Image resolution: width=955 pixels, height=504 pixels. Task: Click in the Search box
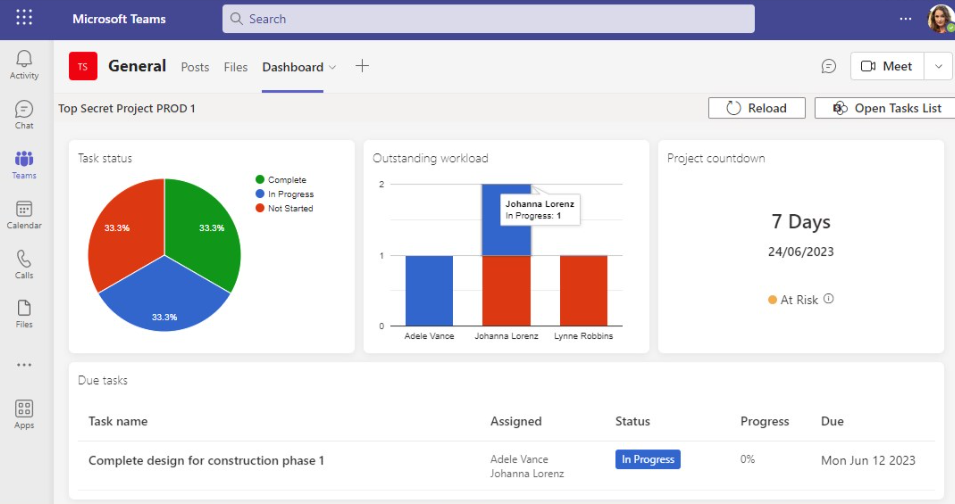(488, 18)
